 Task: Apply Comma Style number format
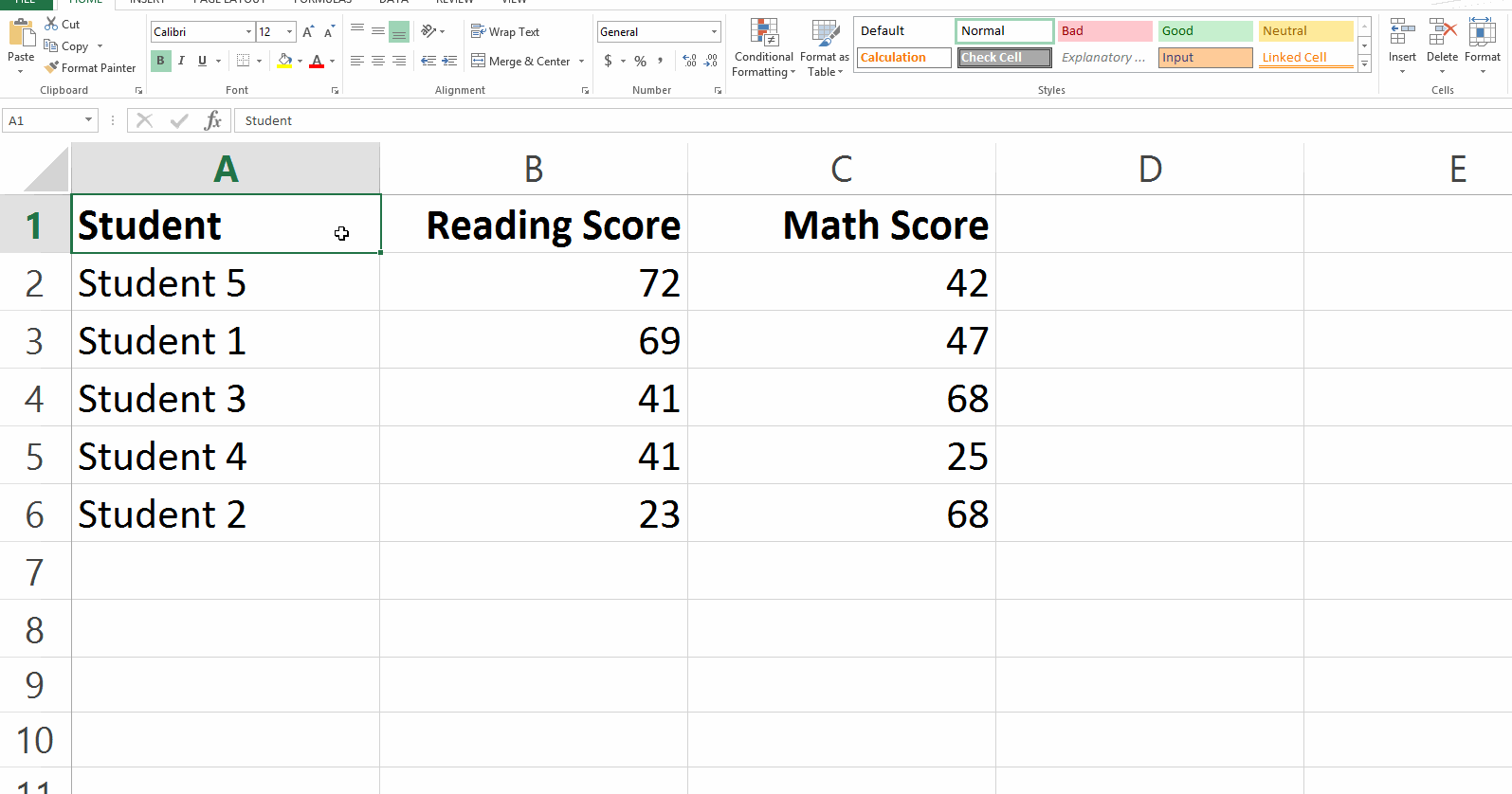click(661, 61)
